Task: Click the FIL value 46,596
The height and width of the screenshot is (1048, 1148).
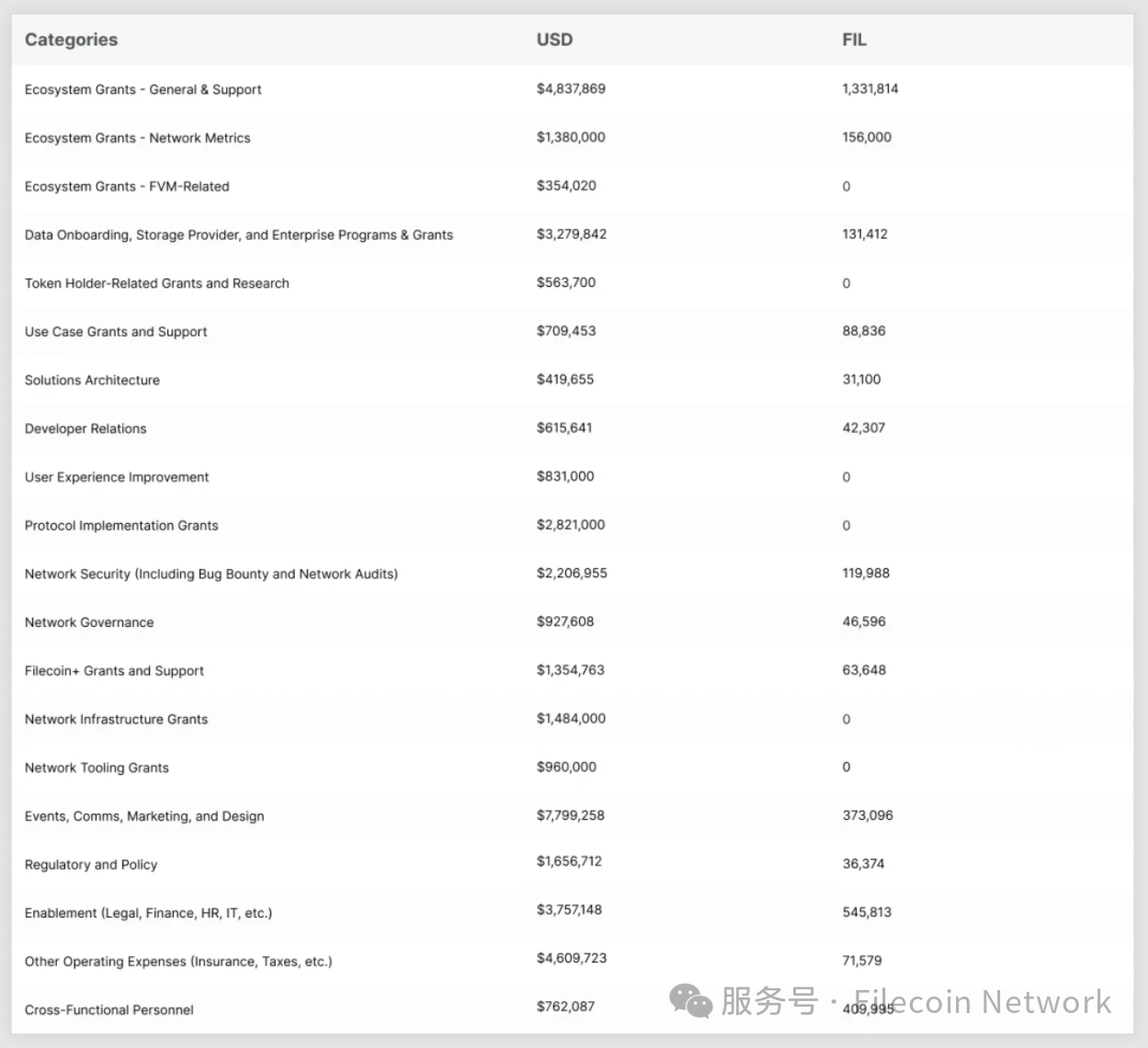Action: pos(864,621)
